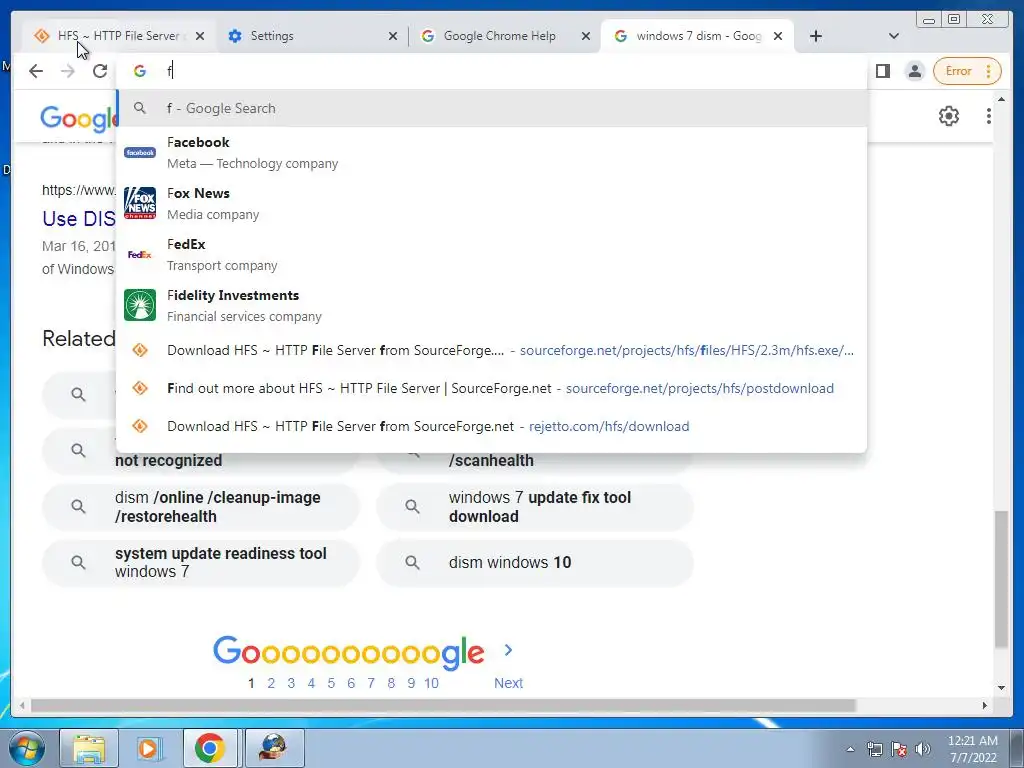Click the globe application icon in taskbar
This screenshot has width=1024, height=768.
[x=274, y=748]
